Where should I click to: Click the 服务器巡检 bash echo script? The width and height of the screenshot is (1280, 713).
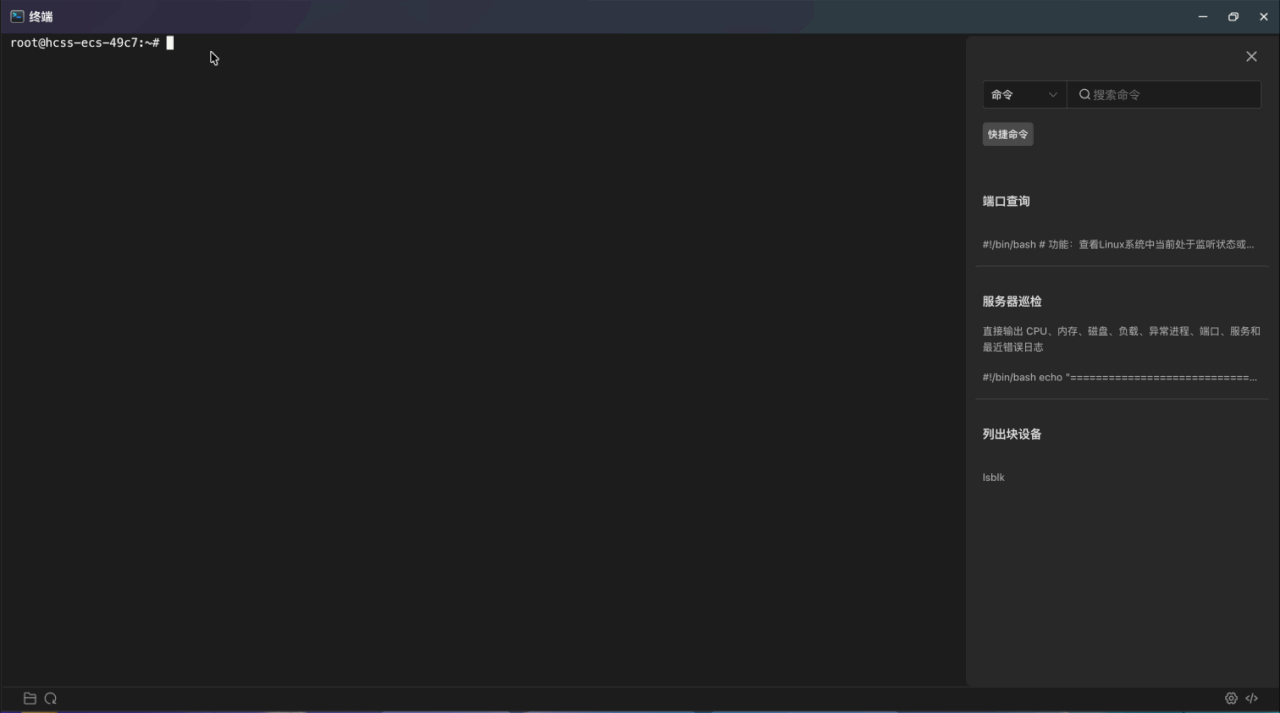click(1120, 377)
